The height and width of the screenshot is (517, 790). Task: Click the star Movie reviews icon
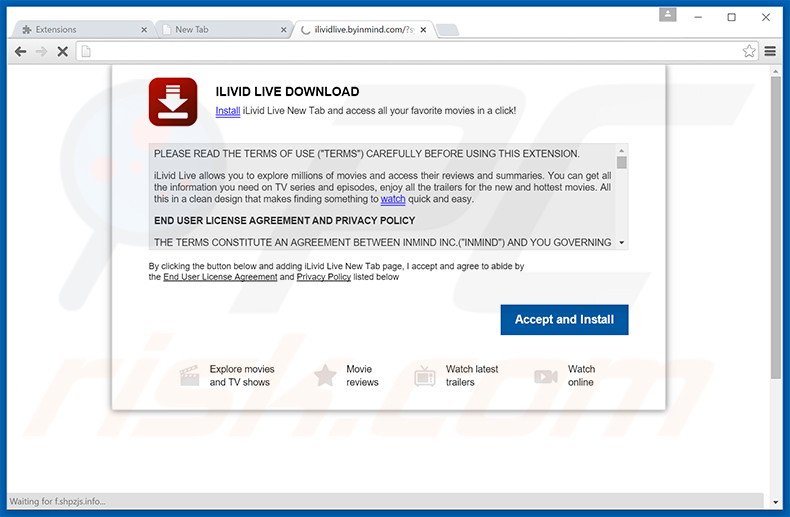tap(325, 376)
